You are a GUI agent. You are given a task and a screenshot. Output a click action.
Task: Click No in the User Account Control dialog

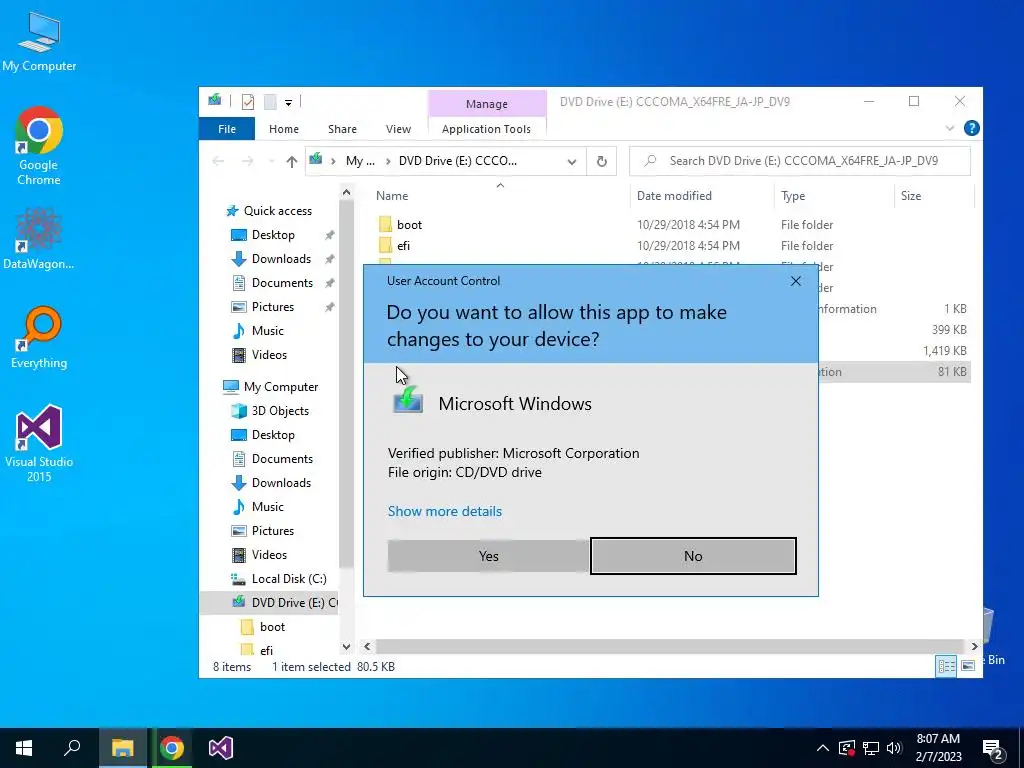click(x=693, y=556)
